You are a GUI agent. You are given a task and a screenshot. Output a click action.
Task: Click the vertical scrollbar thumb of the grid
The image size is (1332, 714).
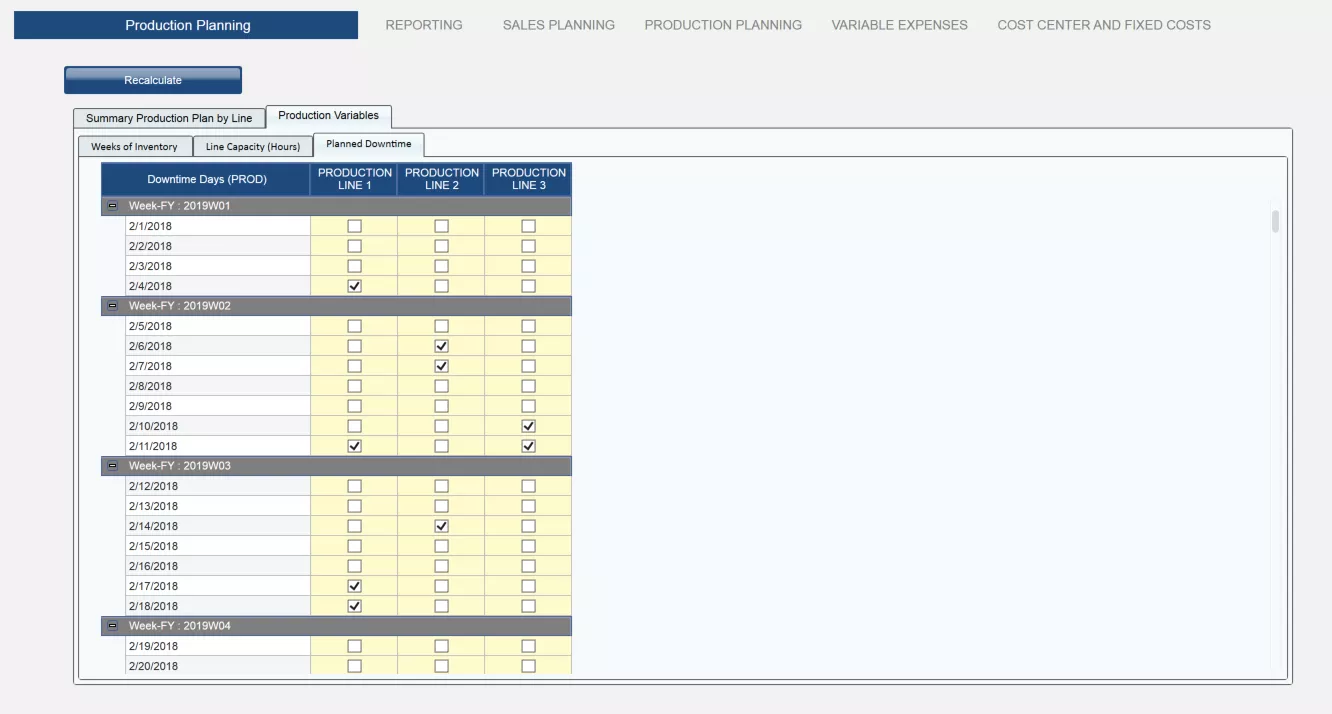coord(1275,221)
